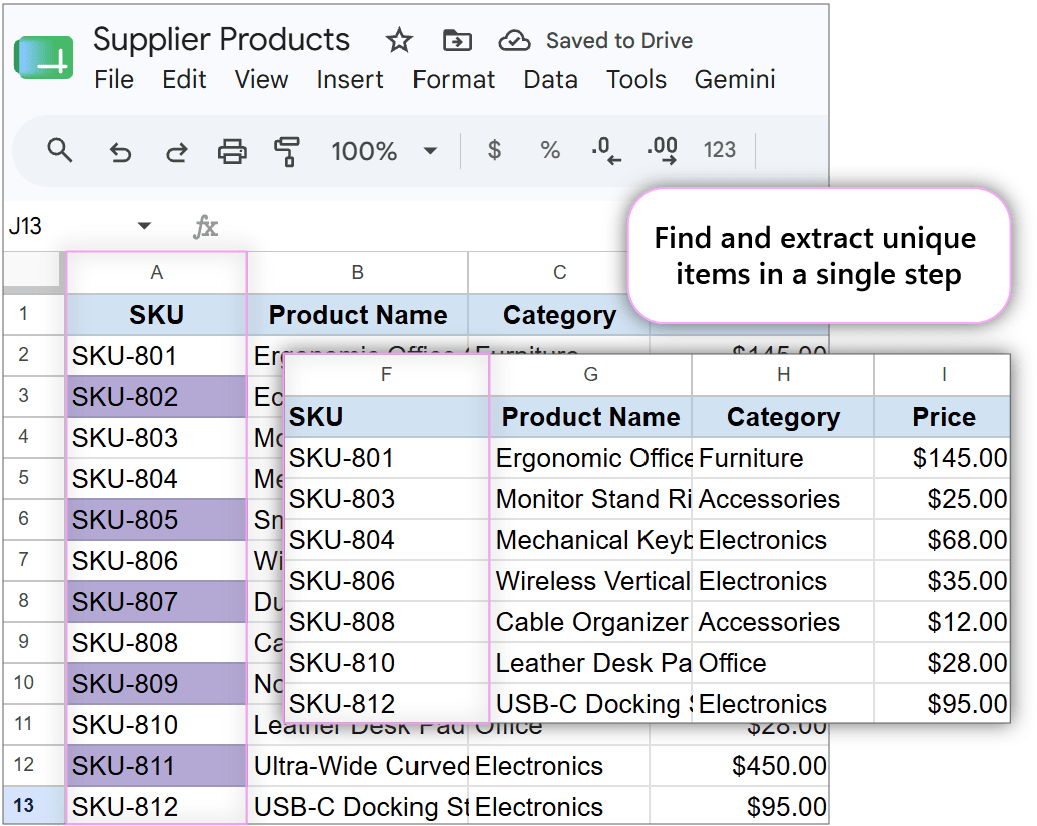Open the View menu
This screenshot has width=1037, height=826.
click(x=261, y=79)
